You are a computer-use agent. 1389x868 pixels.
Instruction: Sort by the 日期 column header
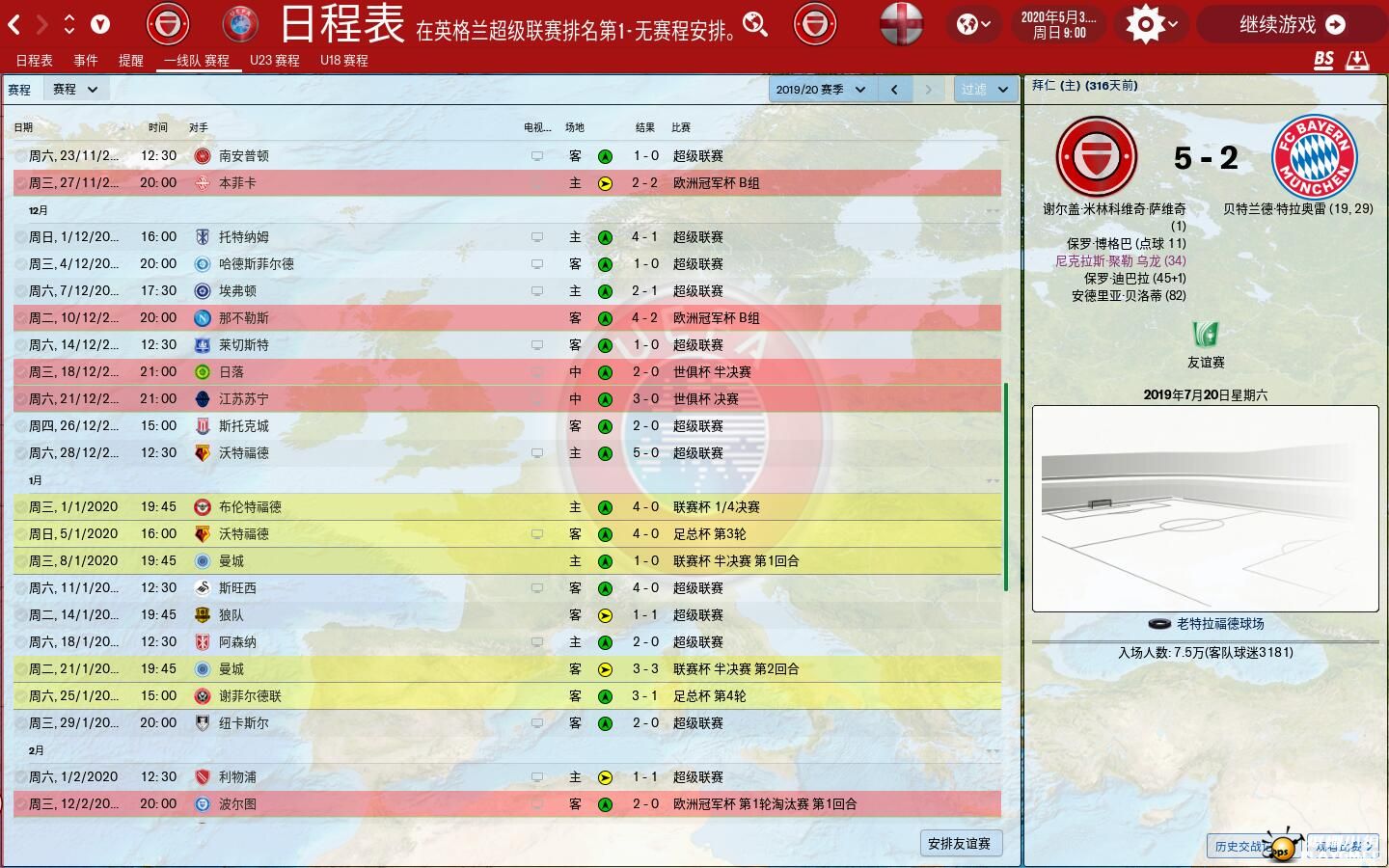tap(23, 127)
